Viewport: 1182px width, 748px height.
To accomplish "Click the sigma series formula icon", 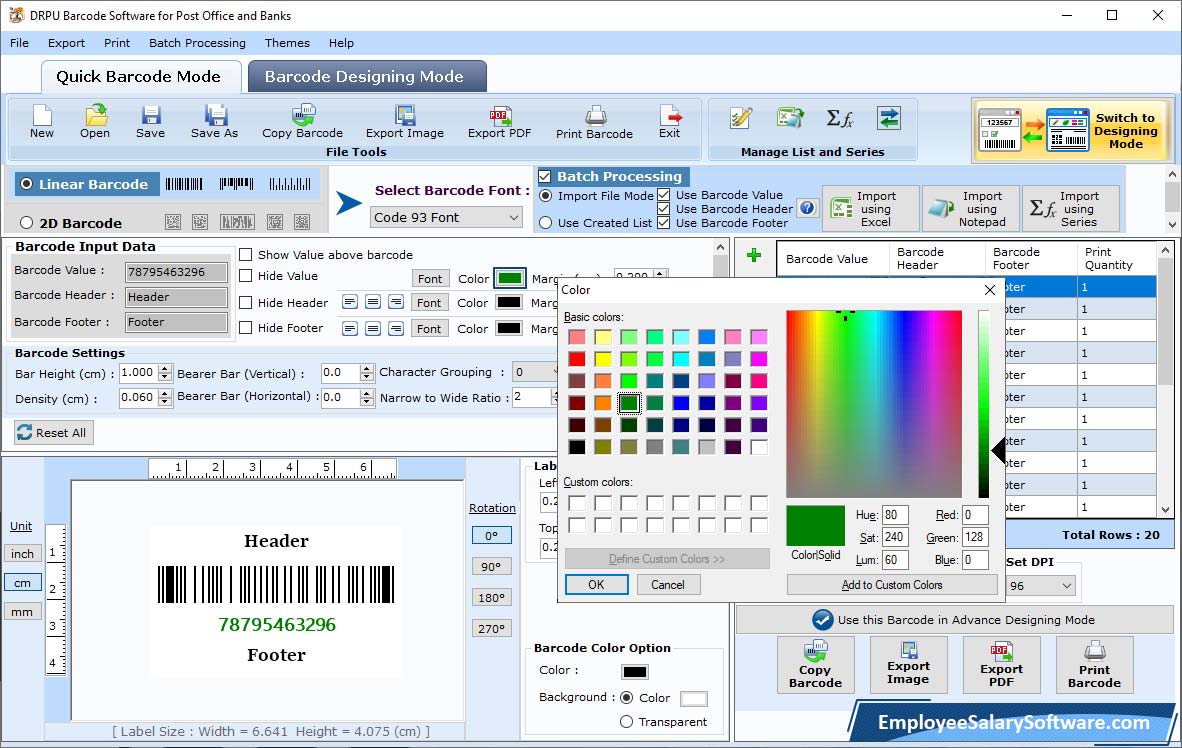I will (839, 118).
